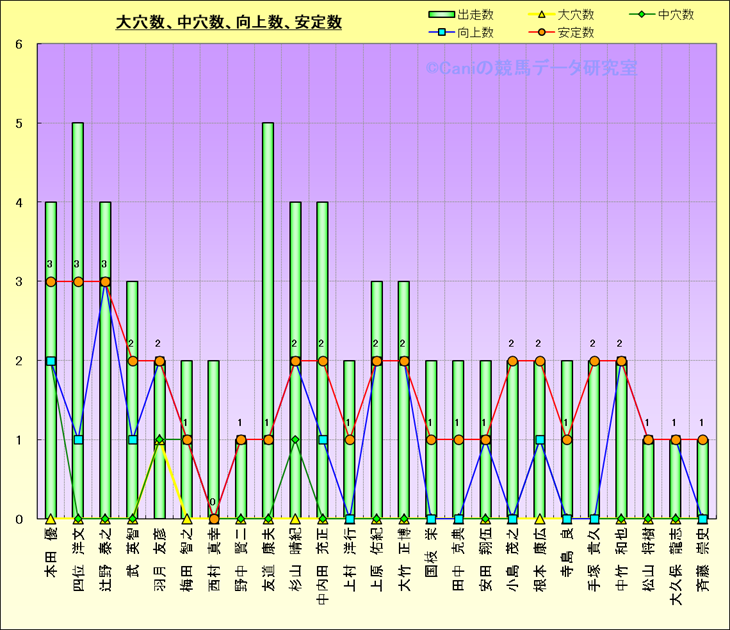Click the 大穴数 yellow triangle legend marker
Screen dimensions: 730x630
pyautogui.click(x=541, y=15)
